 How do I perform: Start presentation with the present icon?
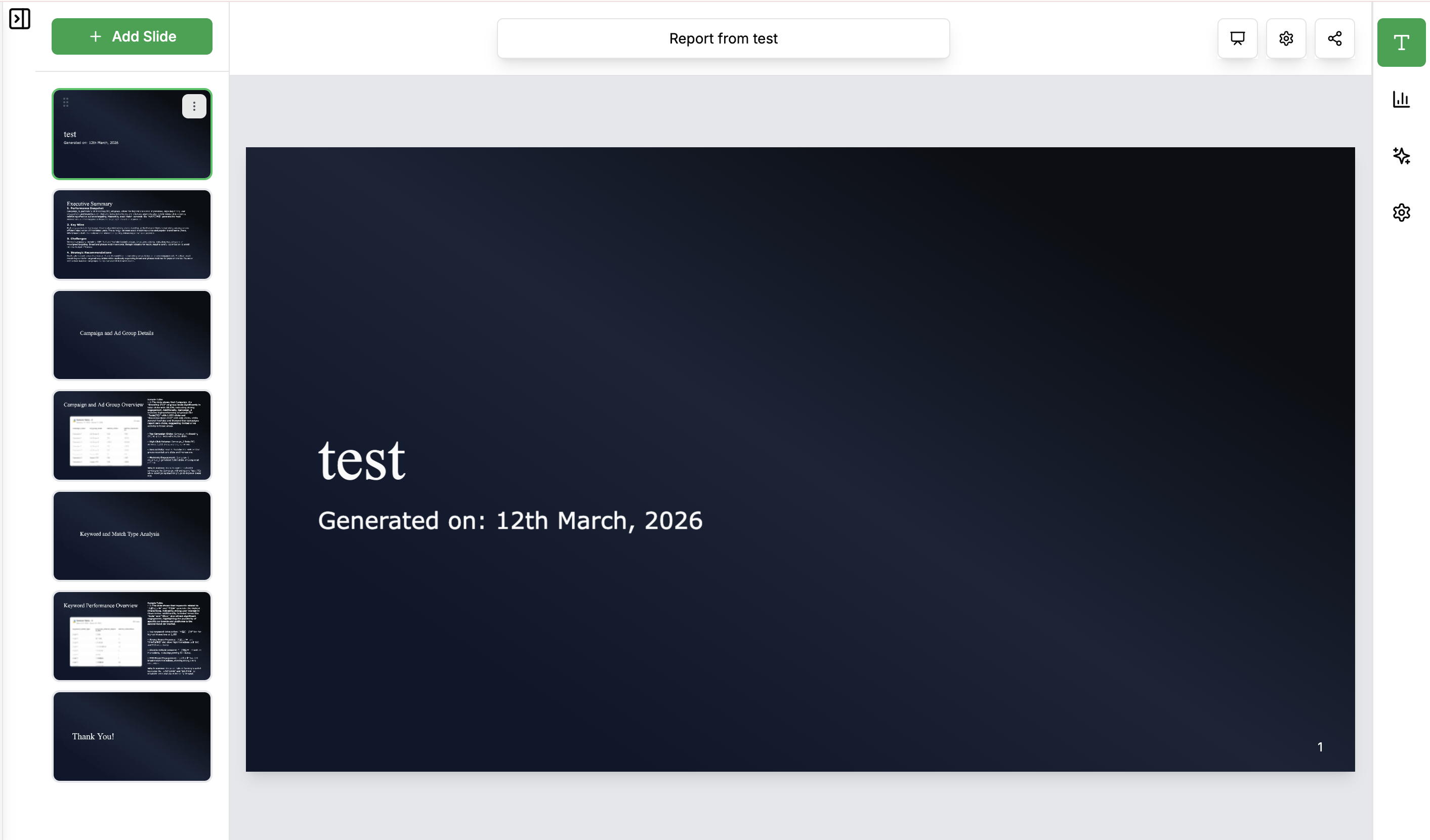tap(1237, 38)
